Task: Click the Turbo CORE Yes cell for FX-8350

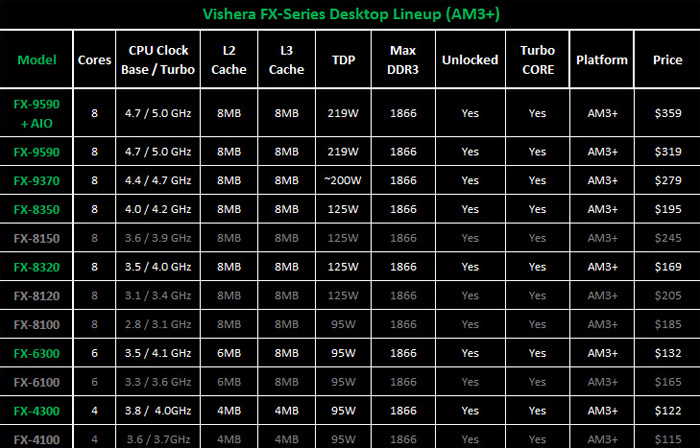Action: 538,209
